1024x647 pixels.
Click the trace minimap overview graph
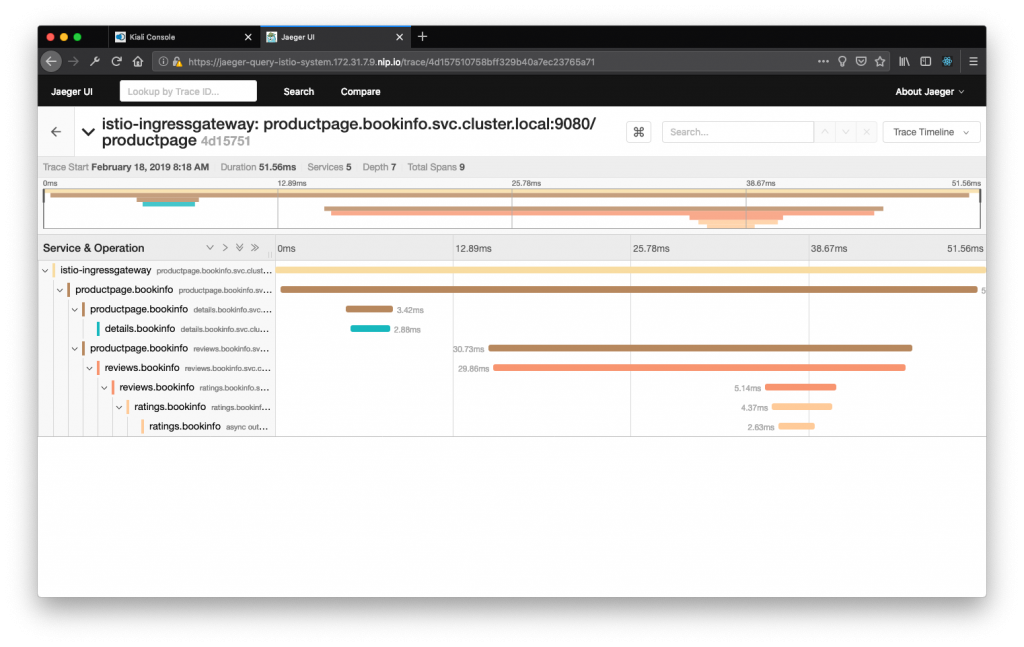512,208
